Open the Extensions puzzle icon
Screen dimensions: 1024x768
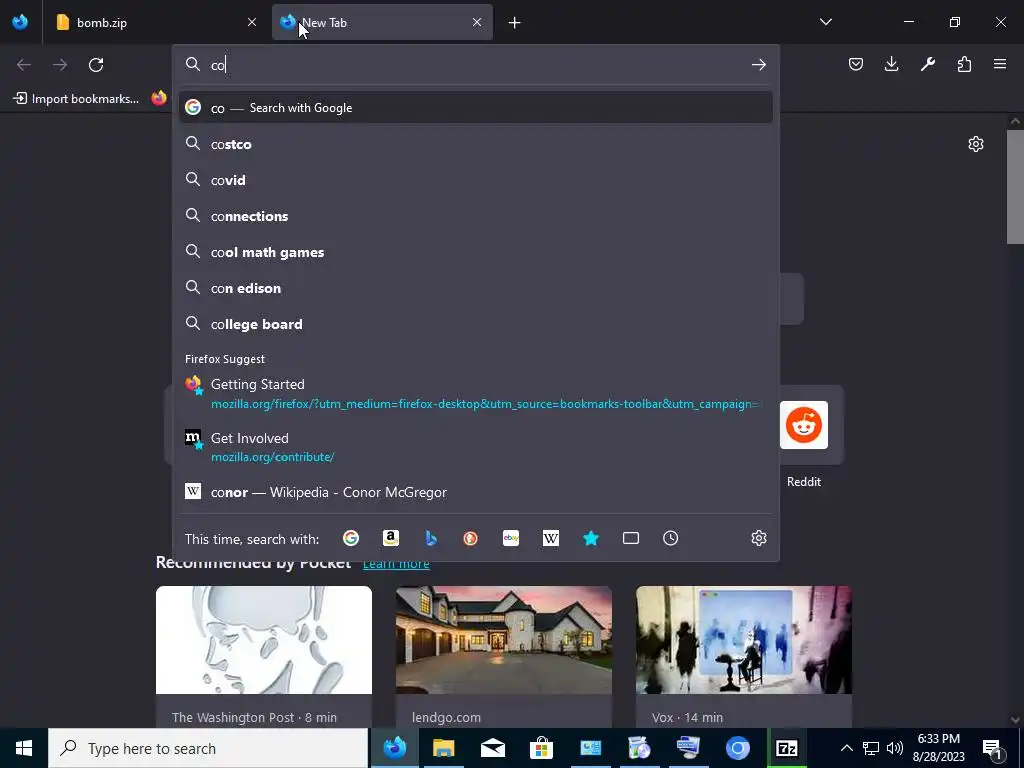tap(964, 64)
